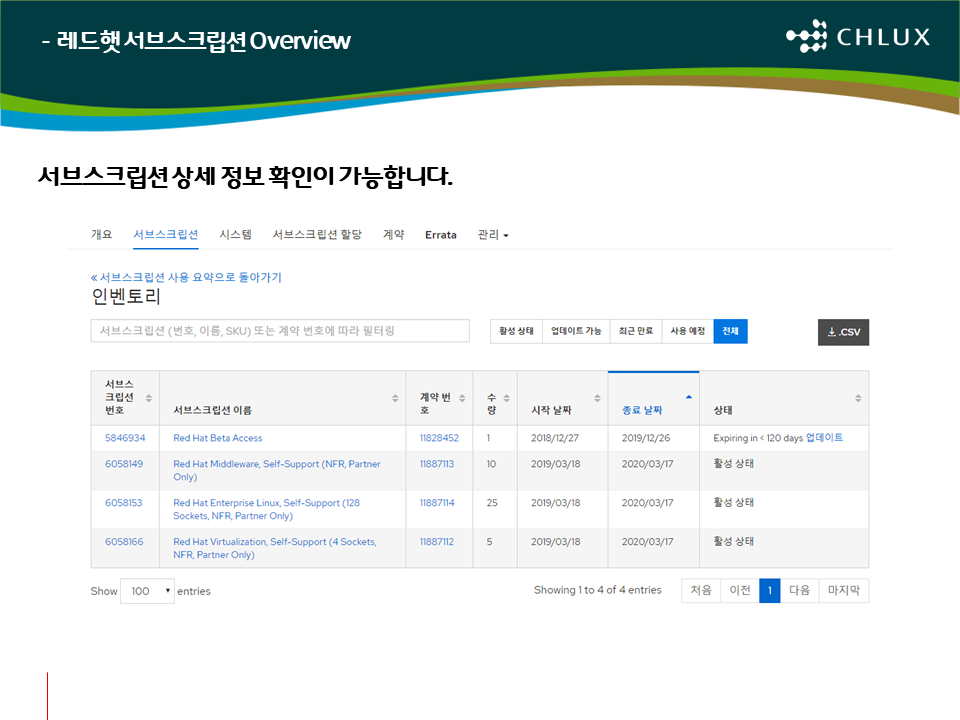Filter by 최근 만료
960x720 pixels.
636,331
